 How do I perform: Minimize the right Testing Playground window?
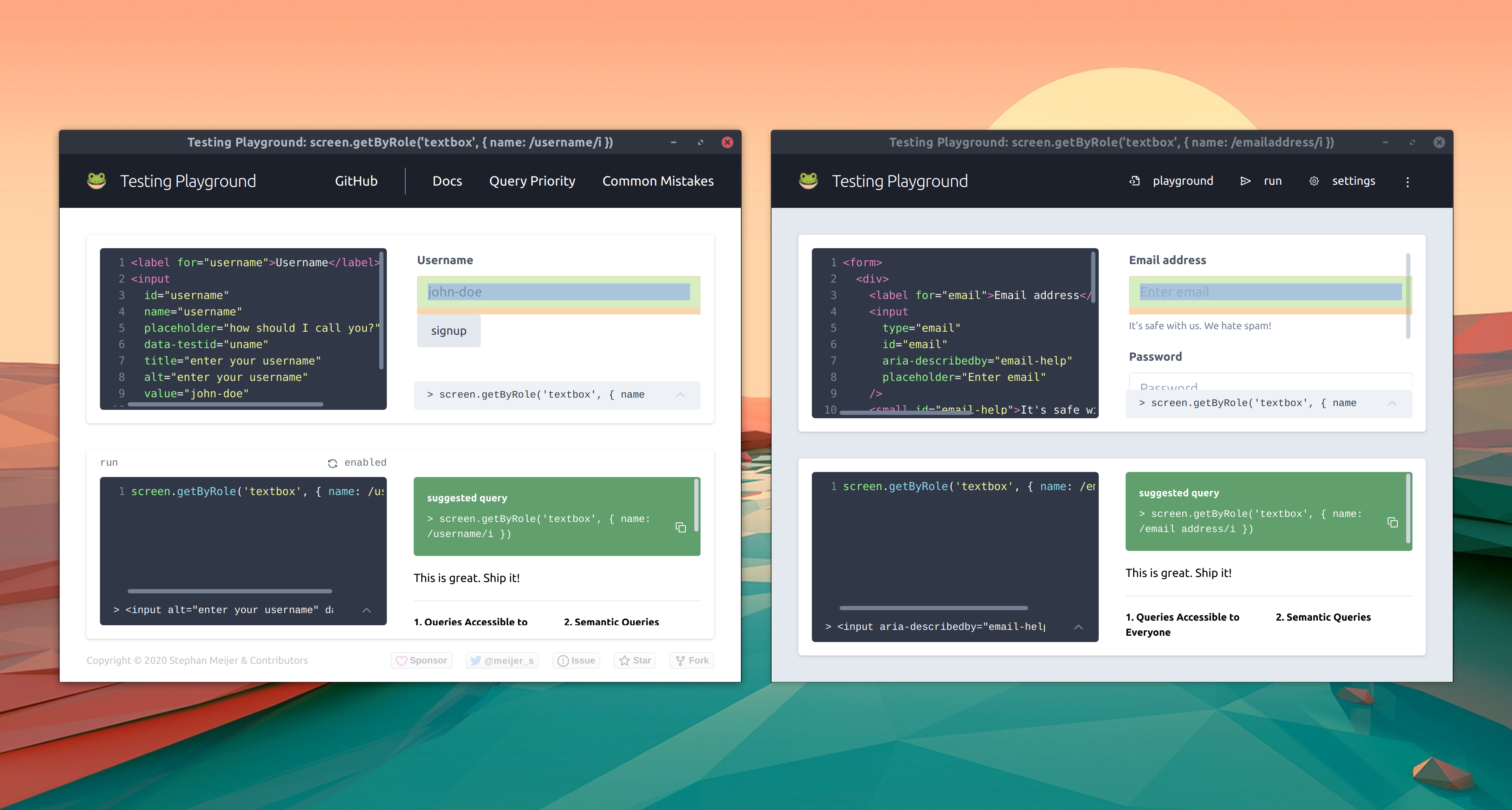point(1385,142)
